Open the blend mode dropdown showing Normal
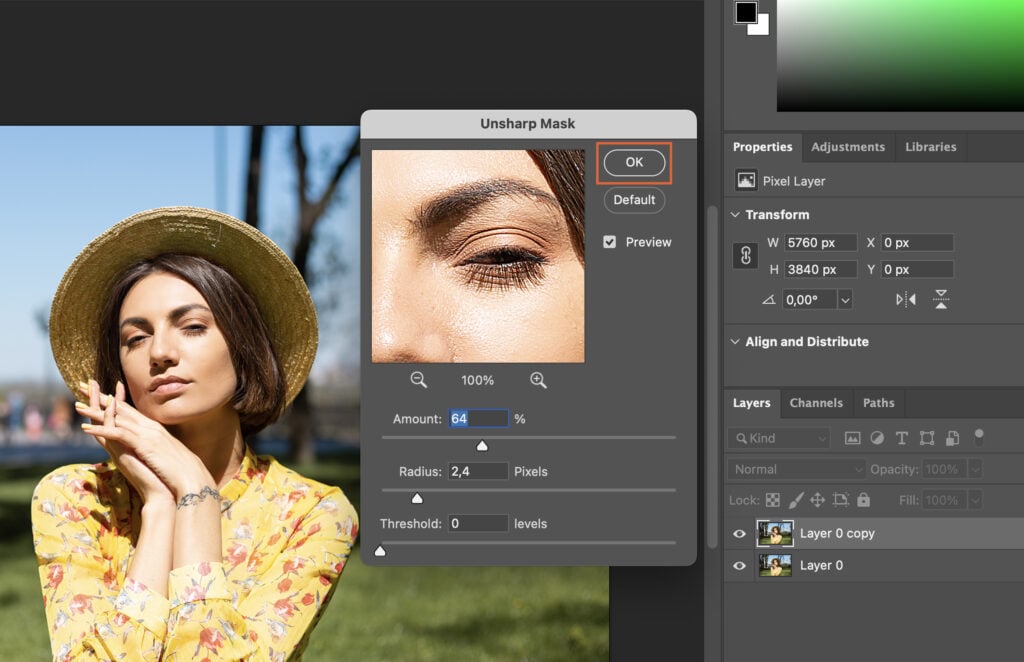The width and height of the screenshot is (1024, 662). pyautogui.click(x=794, y=468)
